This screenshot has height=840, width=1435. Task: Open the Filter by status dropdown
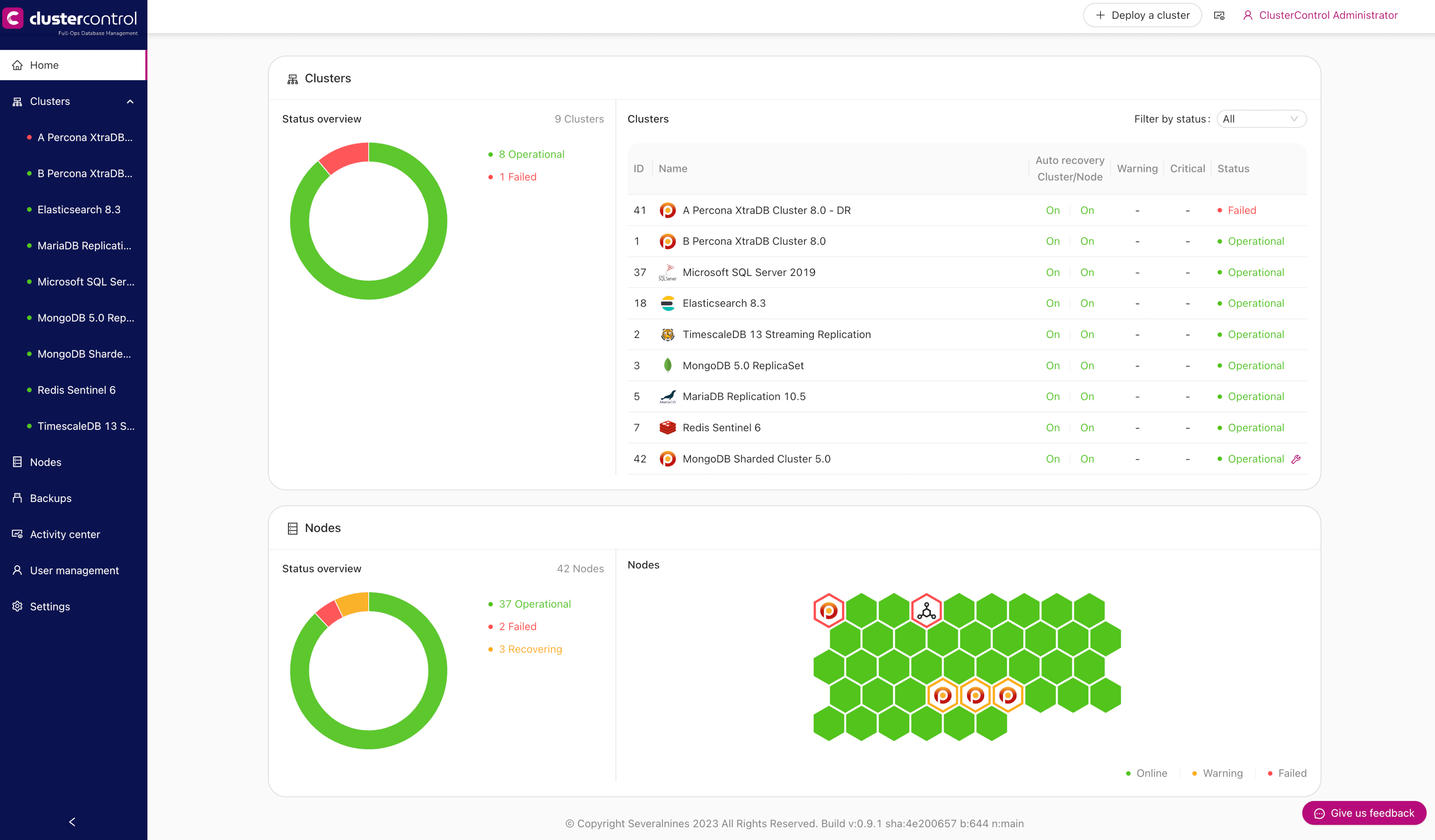coord(1261,118)
